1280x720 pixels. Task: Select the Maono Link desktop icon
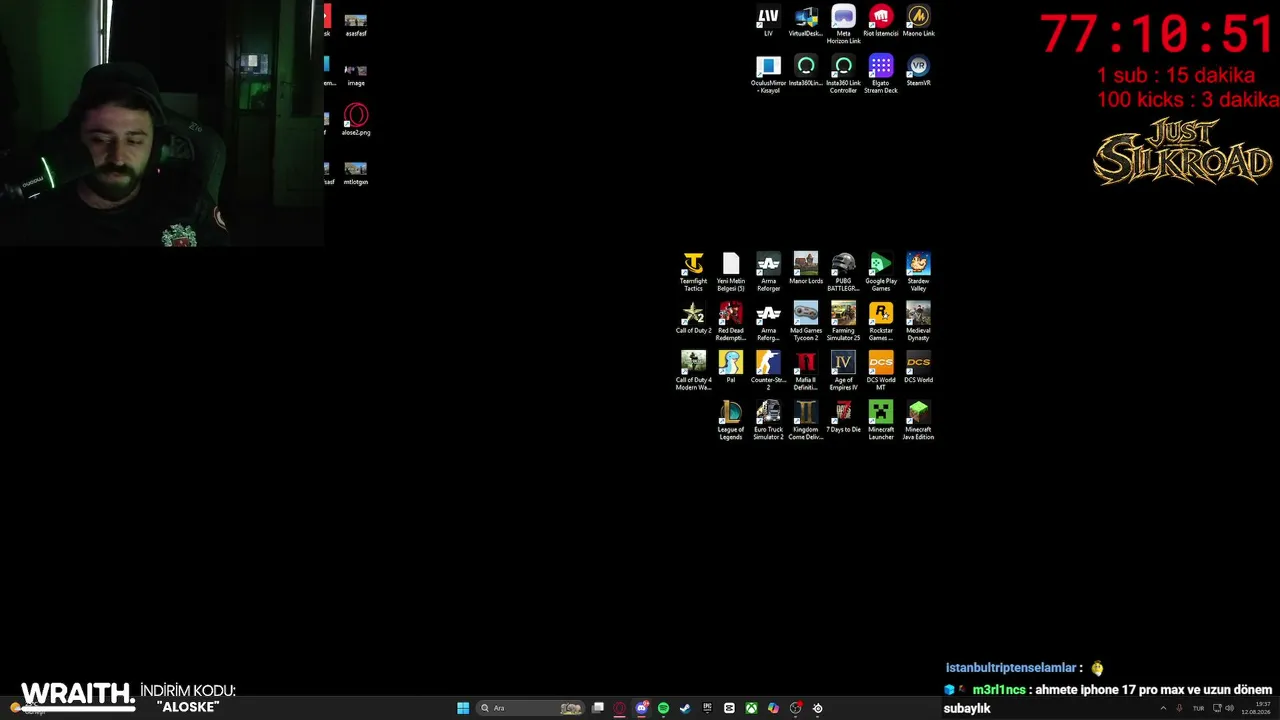[918, 21]
